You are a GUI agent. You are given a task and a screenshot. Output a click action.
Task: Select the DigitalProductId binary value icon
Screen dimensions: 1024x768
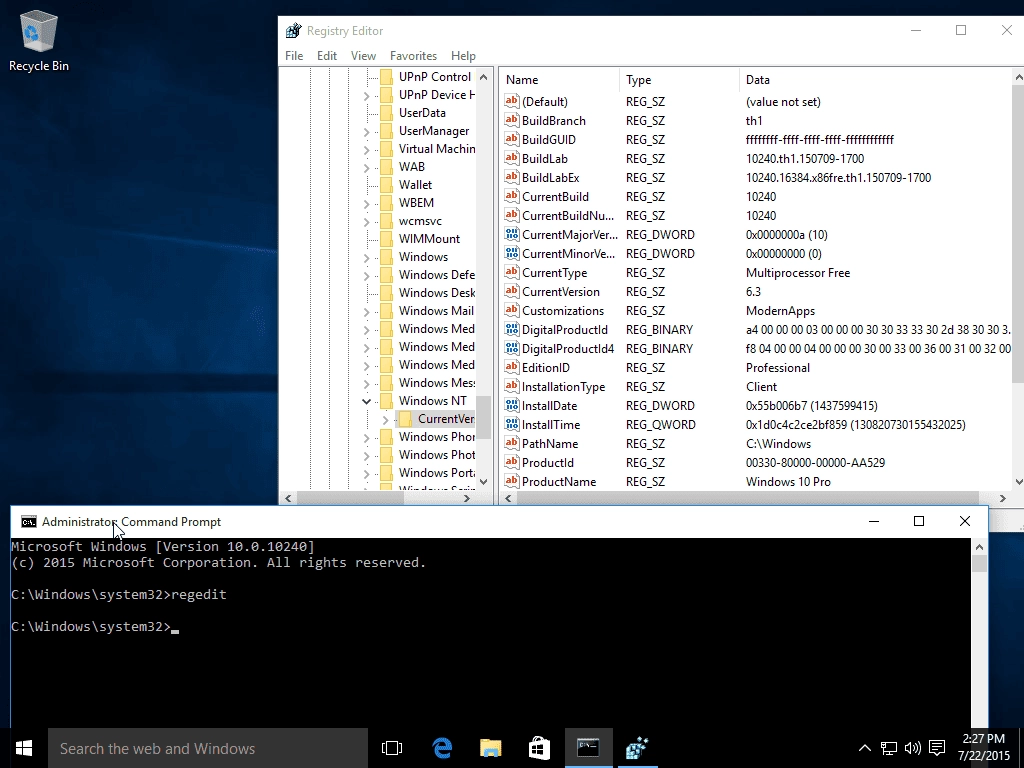click(x=511, y=329)
